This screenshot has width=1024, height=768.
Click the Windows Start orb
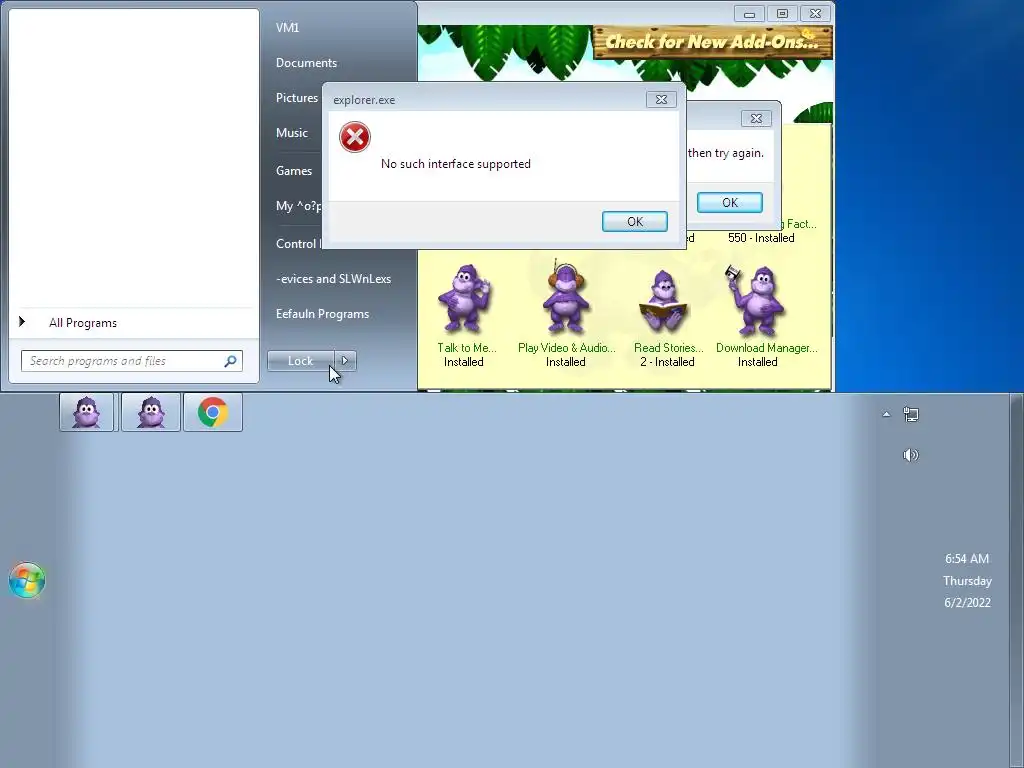[x=27, y=579]
